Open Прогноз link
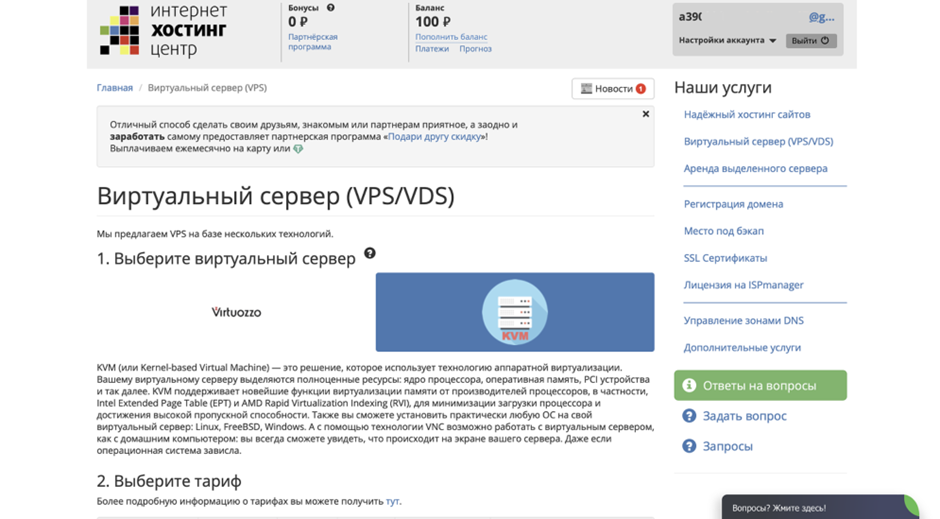 click(x=475, y=49)
